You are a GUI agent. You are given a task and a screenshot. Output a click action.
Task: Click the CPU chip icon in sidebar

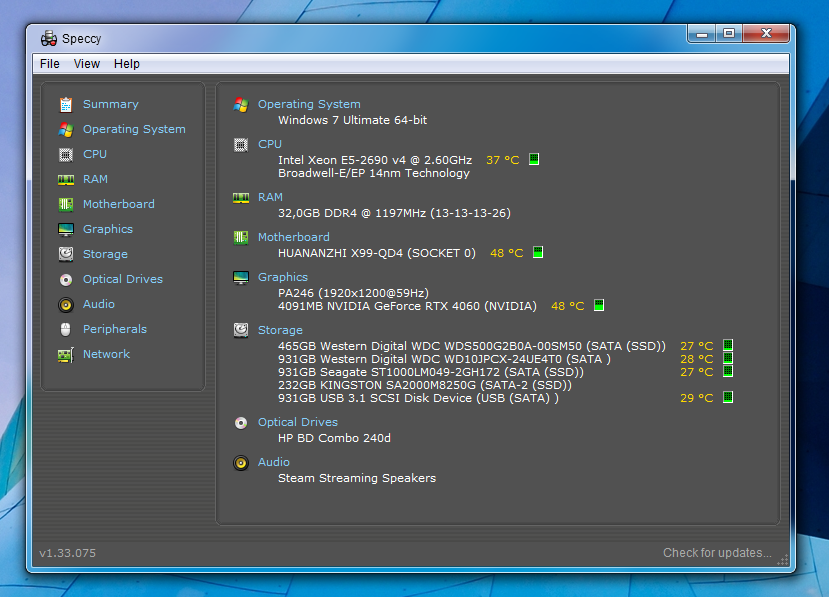[66, 154]
